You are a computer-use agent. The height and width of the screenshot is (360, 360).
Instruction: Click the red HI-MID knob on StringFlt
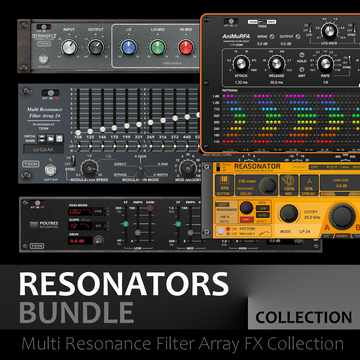pos(186,47)
